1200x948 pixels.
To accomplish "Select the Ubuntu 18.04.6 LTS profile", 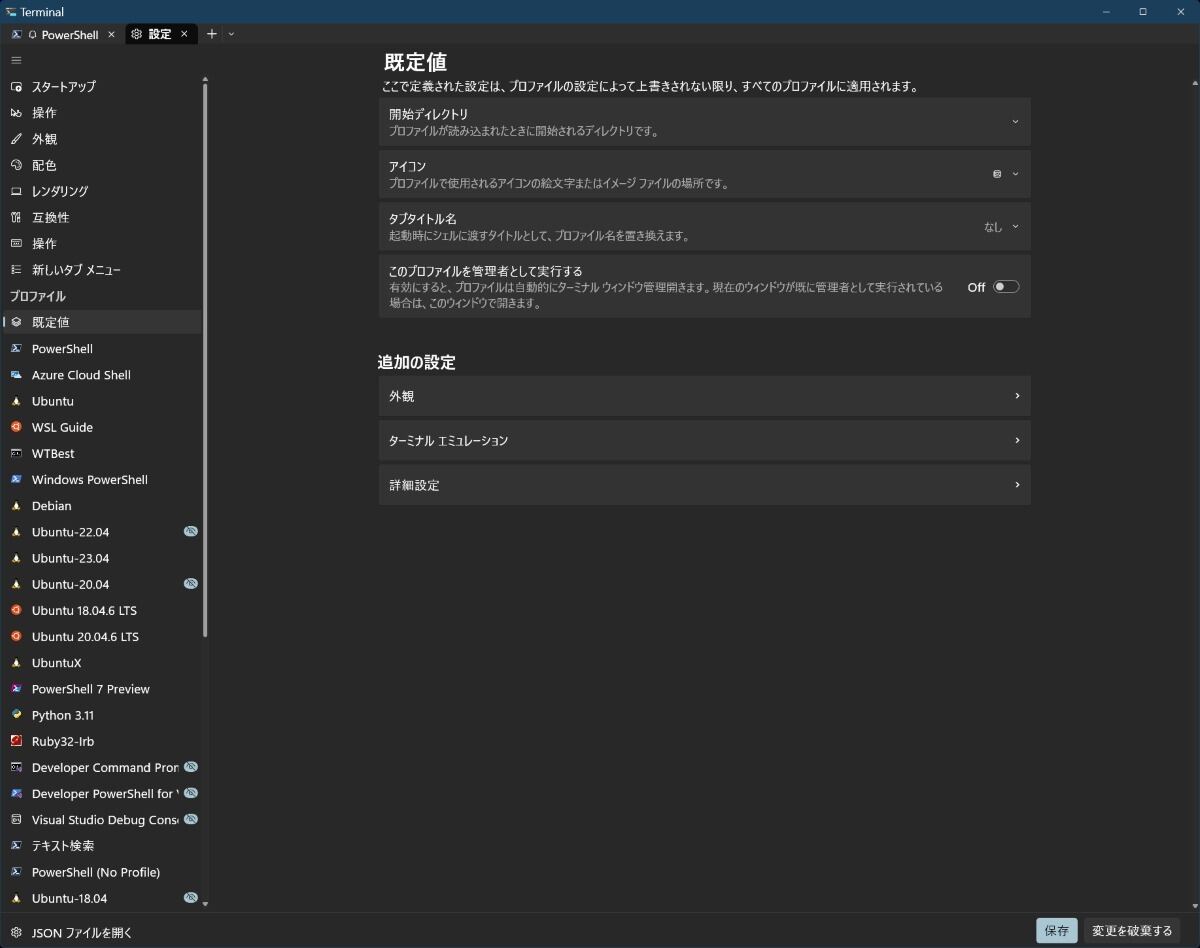I will point(103,610).
